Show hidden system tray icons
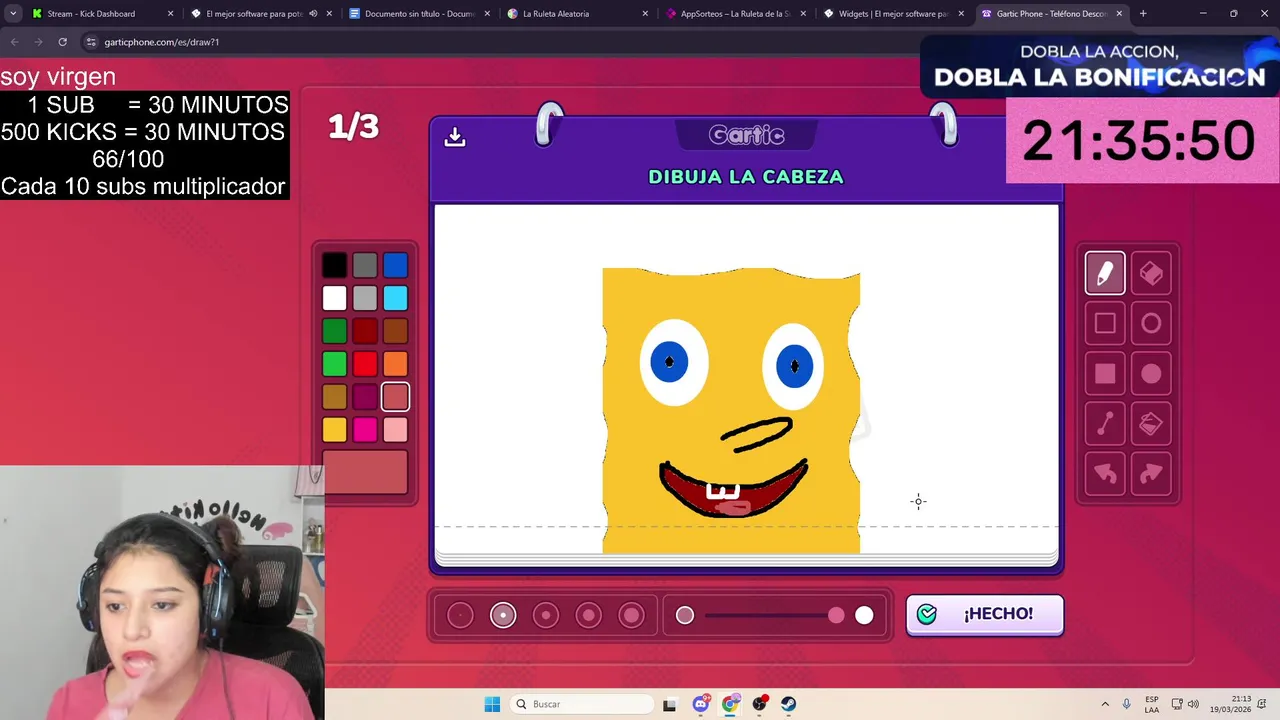Screen dimensions: 1280x720 (1105, 704)
